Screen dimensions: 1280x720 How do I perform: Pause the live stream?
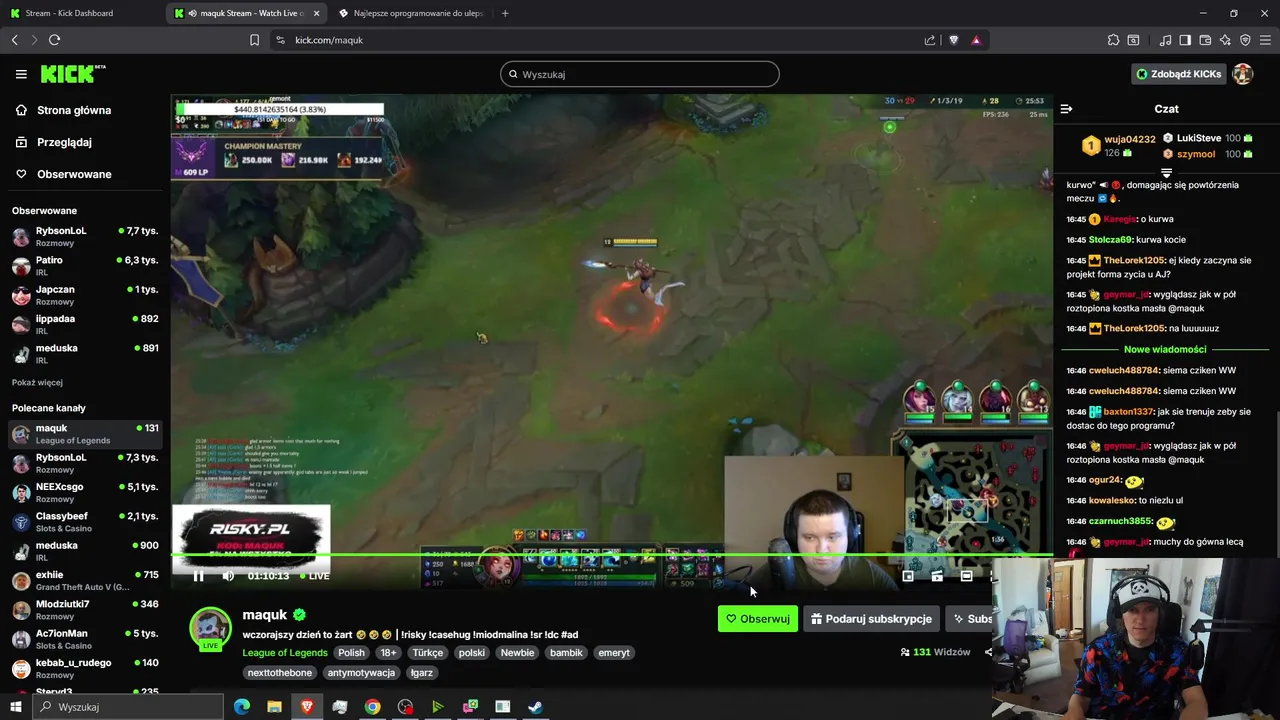(198, 576)
